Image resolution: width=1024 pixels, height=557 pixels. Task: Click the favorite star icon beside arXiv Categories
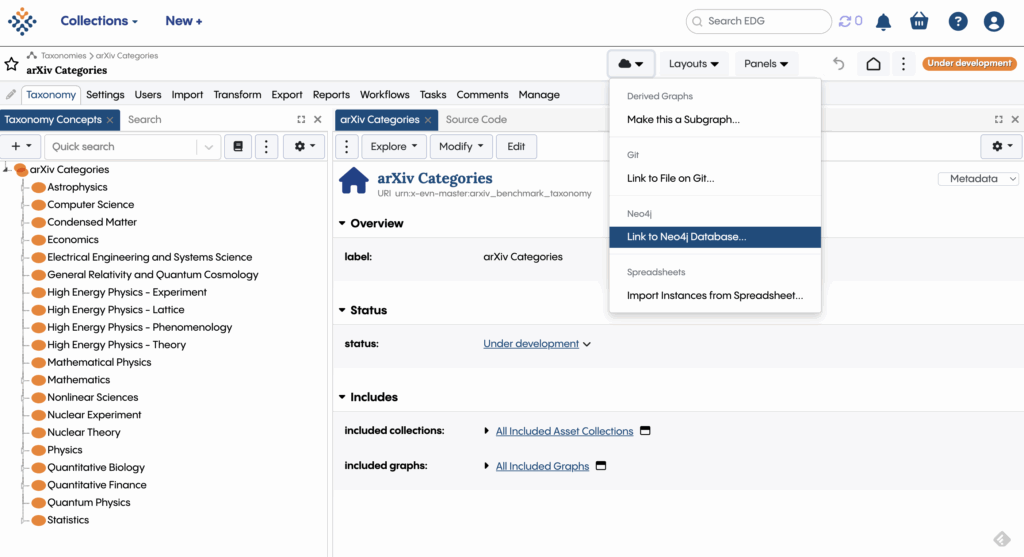(11, 64)
